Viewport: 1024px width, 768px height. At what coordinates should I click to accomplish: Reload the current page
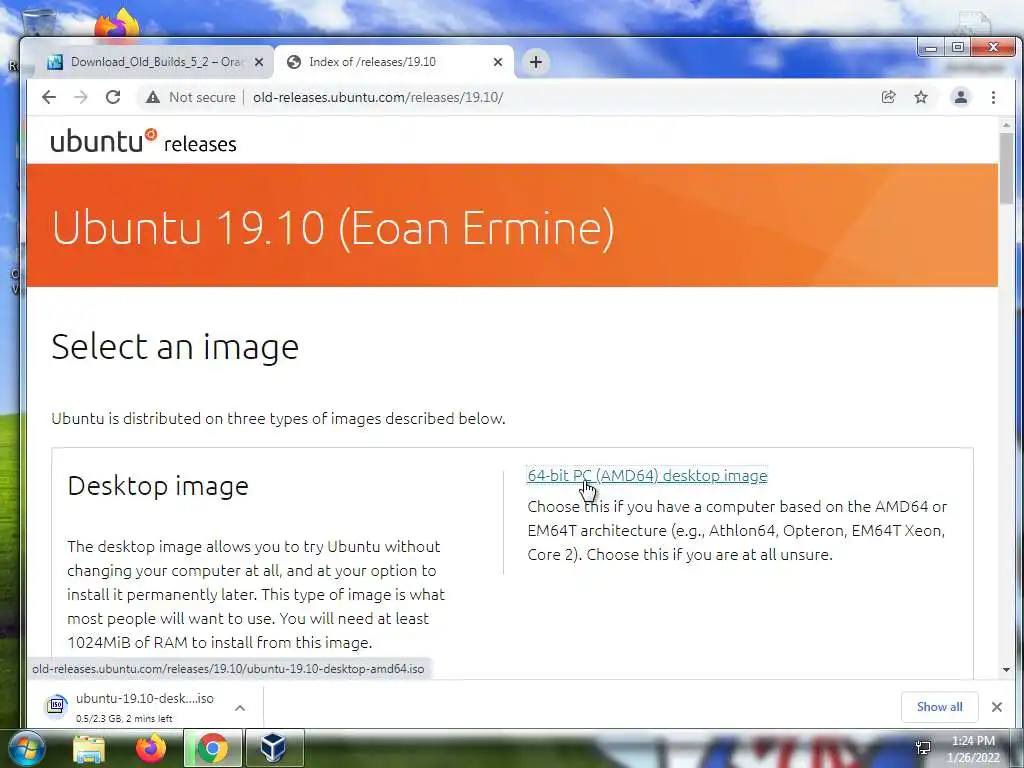(113, 97)
